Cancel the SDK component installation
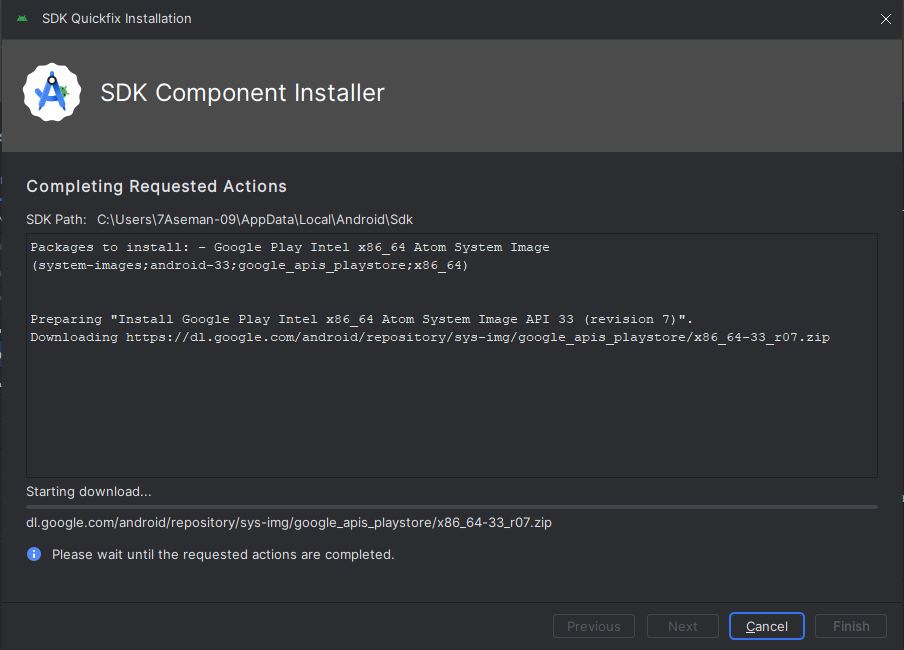Image resolution: width=904 pixels, height=650 pixels. point(766,626)
